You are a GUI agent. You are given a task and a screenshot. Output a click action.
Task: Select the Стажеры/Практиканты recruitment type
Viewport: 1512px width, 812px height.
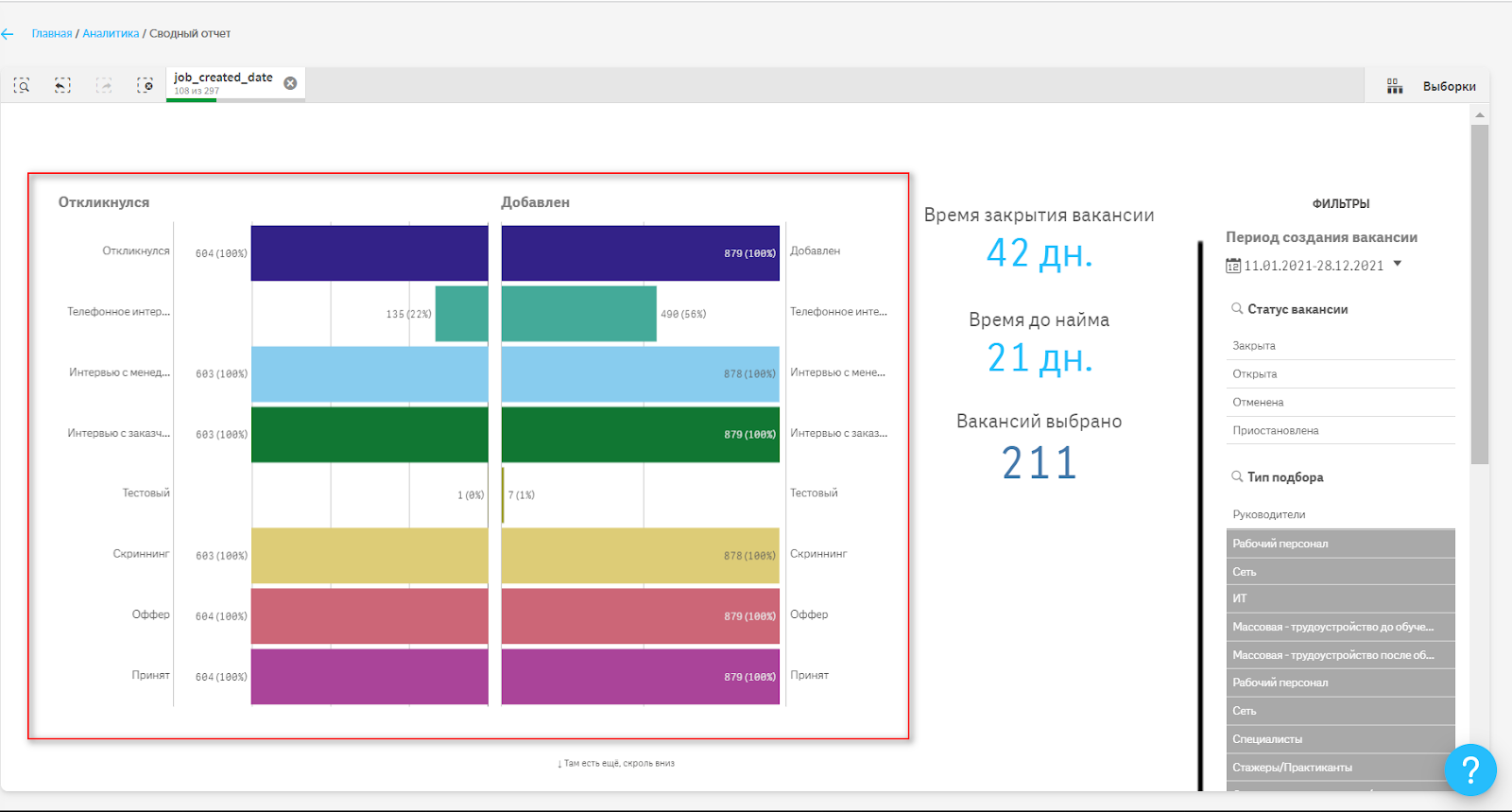point(1340,768)
